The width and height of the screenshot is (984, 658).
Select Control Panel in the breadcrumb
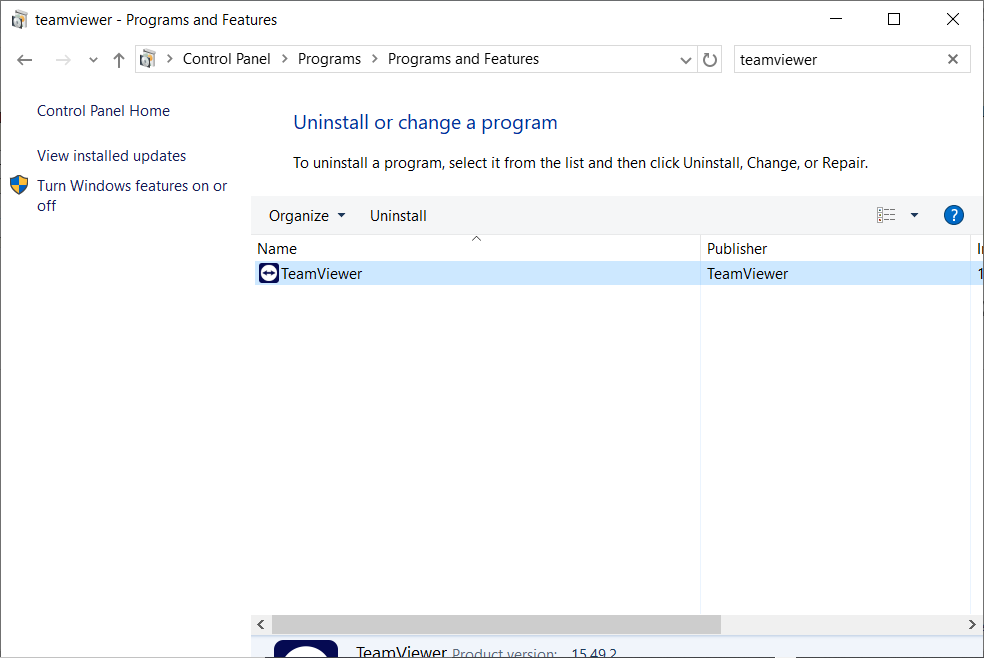tap(227, 59)
